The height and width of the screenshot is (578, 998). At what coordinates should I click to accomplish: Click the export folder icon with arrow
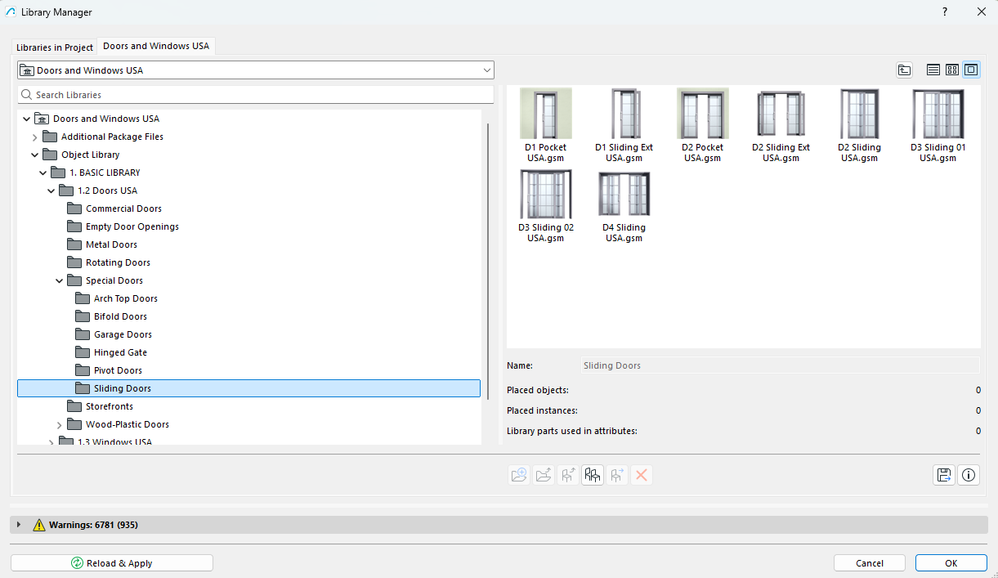pyautogui.click(x=544, y=475)
